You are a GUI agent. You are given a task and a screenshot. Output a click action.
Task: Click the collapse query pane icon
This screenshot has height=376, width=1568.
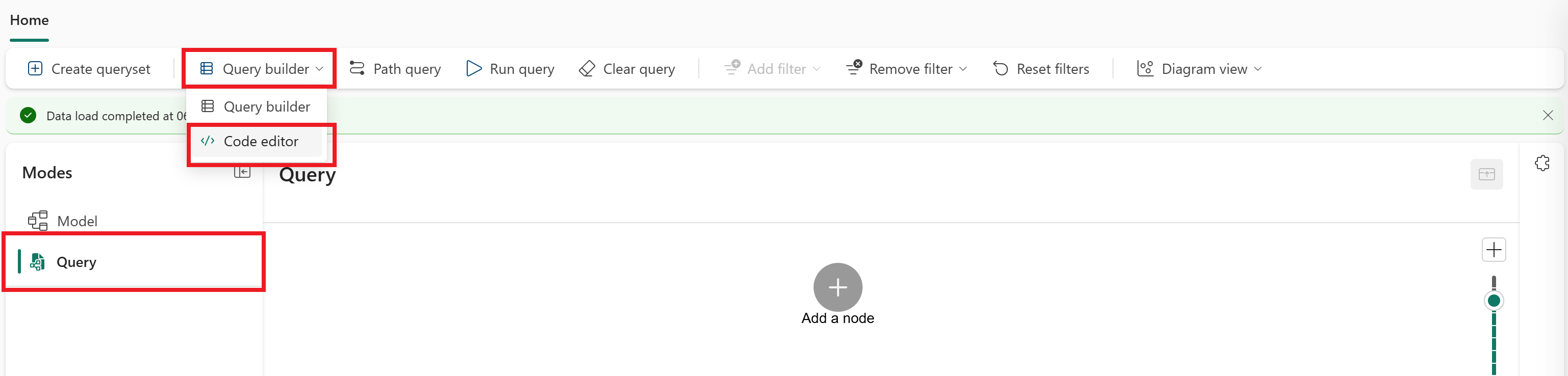pyautogui.click(x=1486, y=175)
